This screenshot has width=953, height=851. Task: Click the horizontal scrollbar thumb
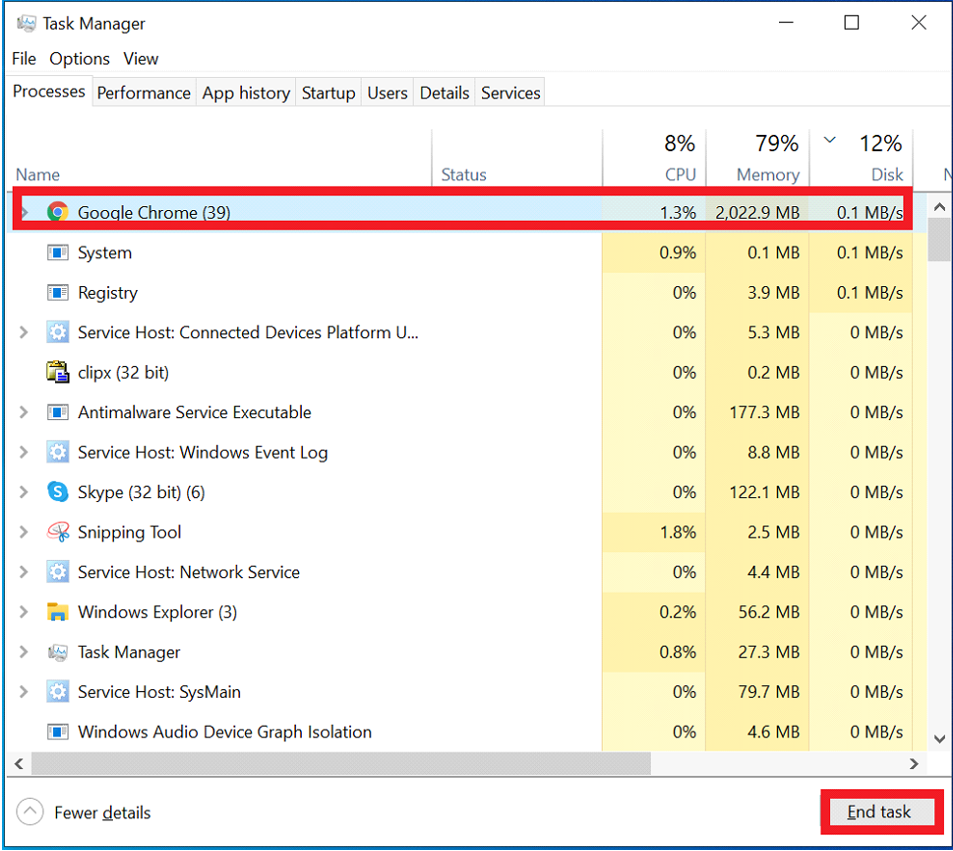(341, 763)
